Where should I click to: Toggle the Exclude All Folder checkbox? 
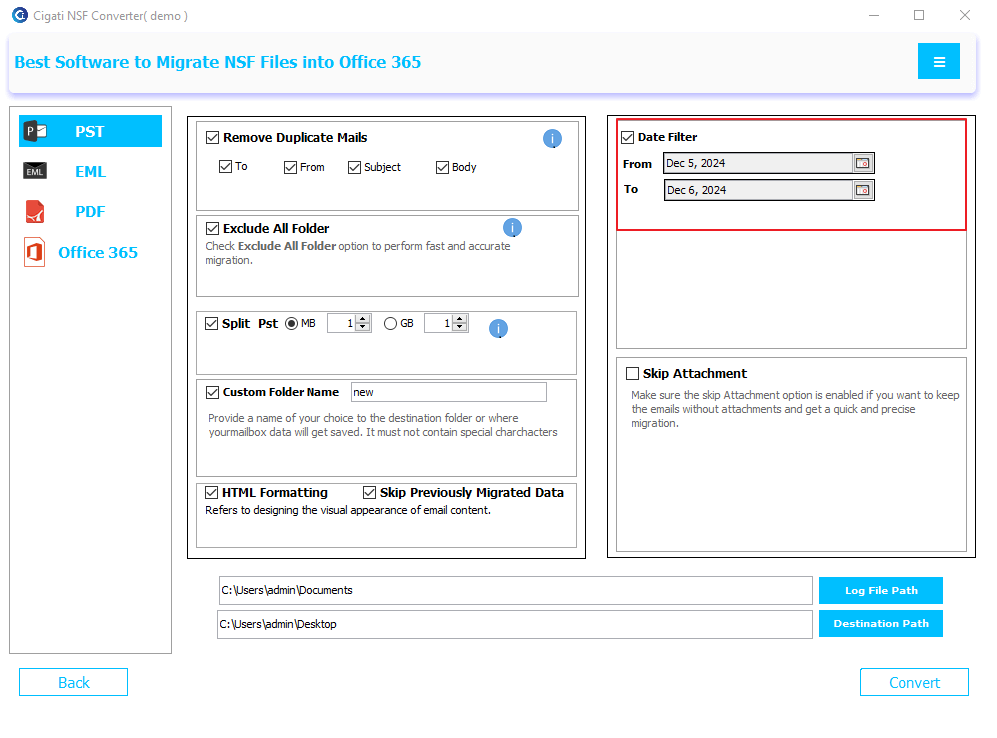[x=212, y=228]
